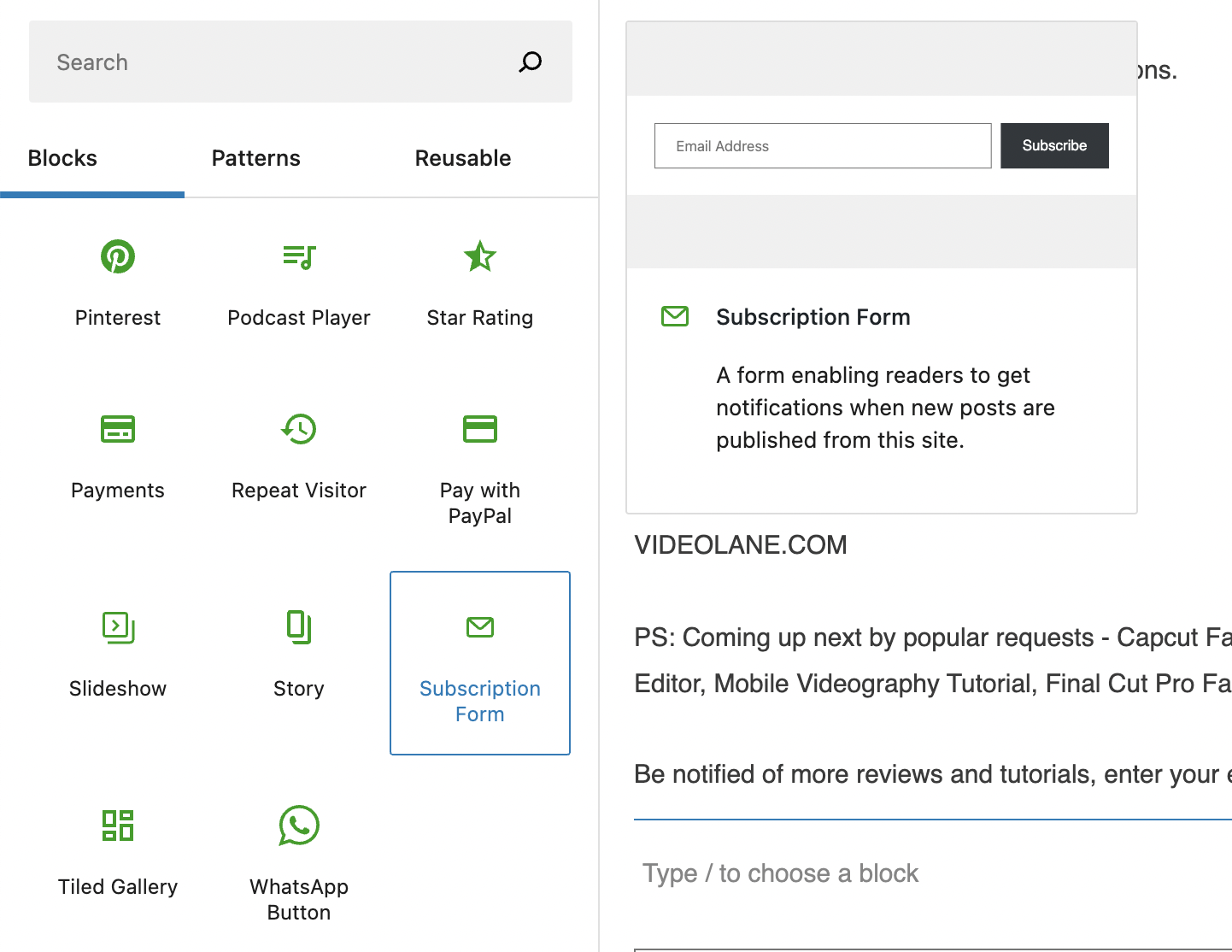Insert the Slideshow block
The height and width of the screenshot is (952, 1232).
coord(118,651)
